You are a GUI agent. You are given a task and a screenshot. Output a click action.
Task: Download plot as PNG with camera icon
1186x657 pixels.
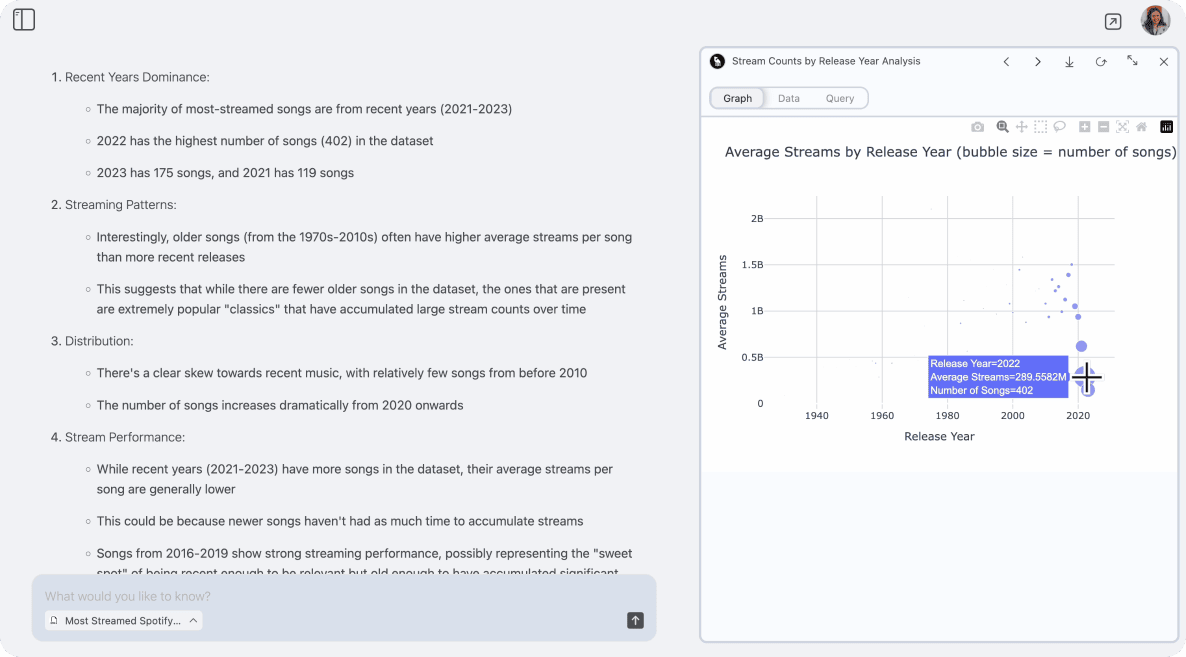click(x=978, y=127)
